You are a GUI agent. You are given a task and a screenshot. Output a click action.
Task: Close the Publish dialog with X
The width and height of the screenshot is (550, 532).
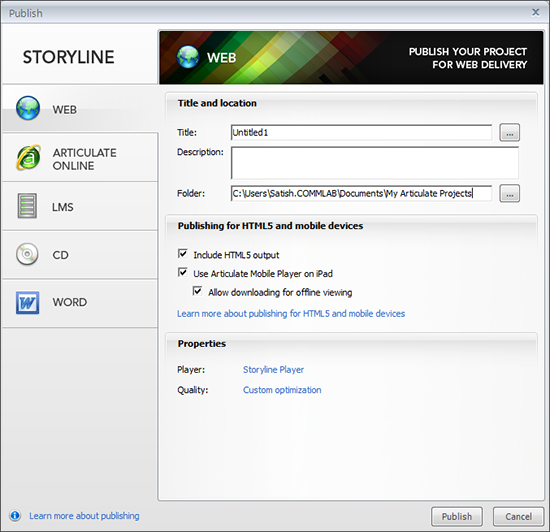click(x=535, y=12)
